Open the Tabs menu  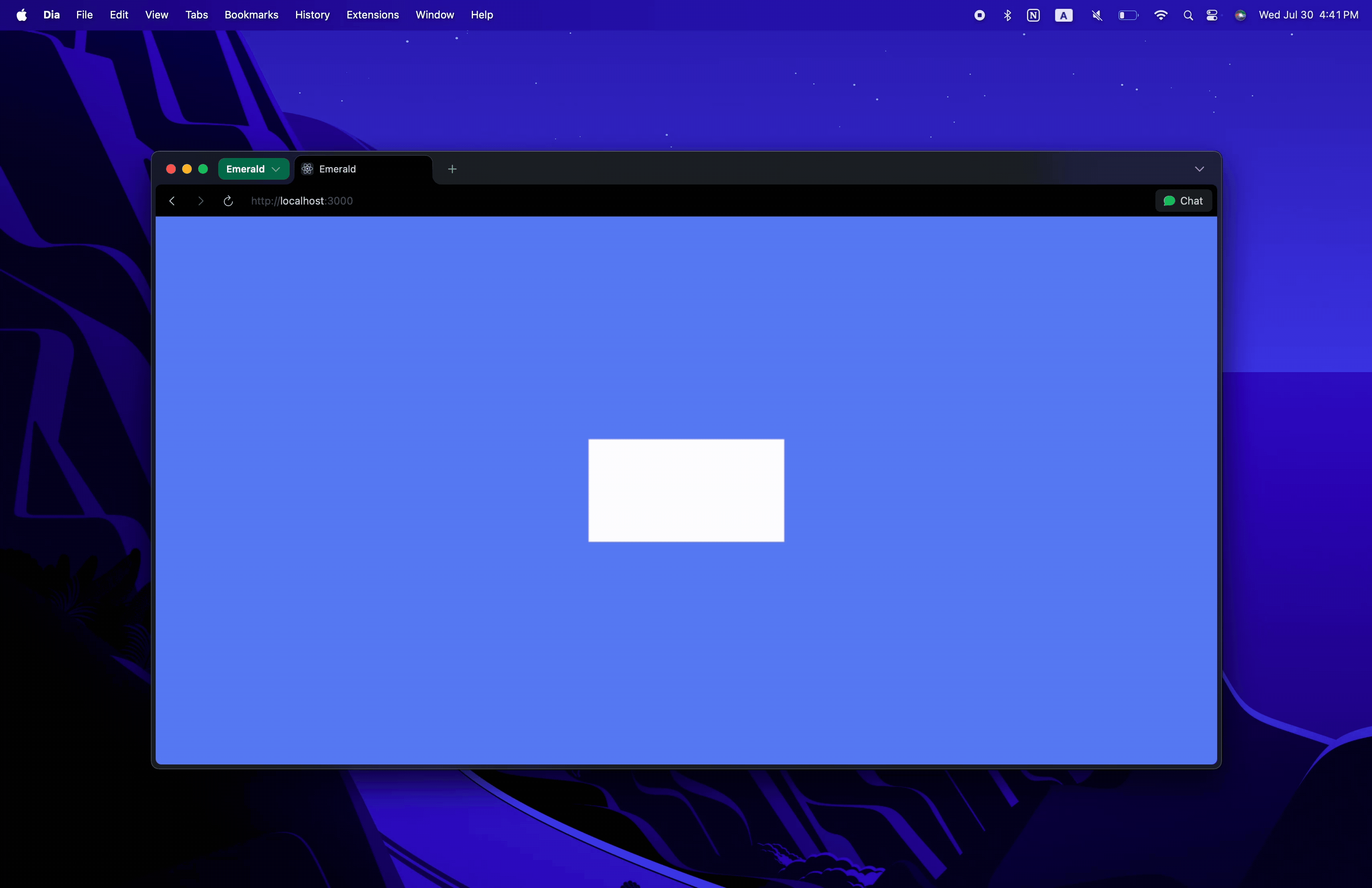(197, 15)
